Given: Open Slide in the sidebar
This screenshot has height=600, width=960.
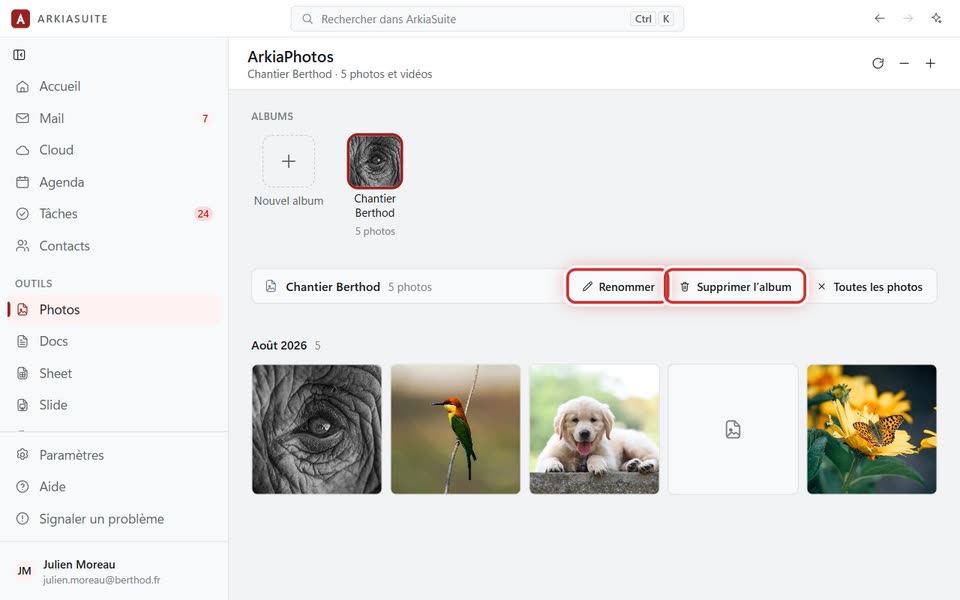Looking at the screenshot, I should click(114, 405).
